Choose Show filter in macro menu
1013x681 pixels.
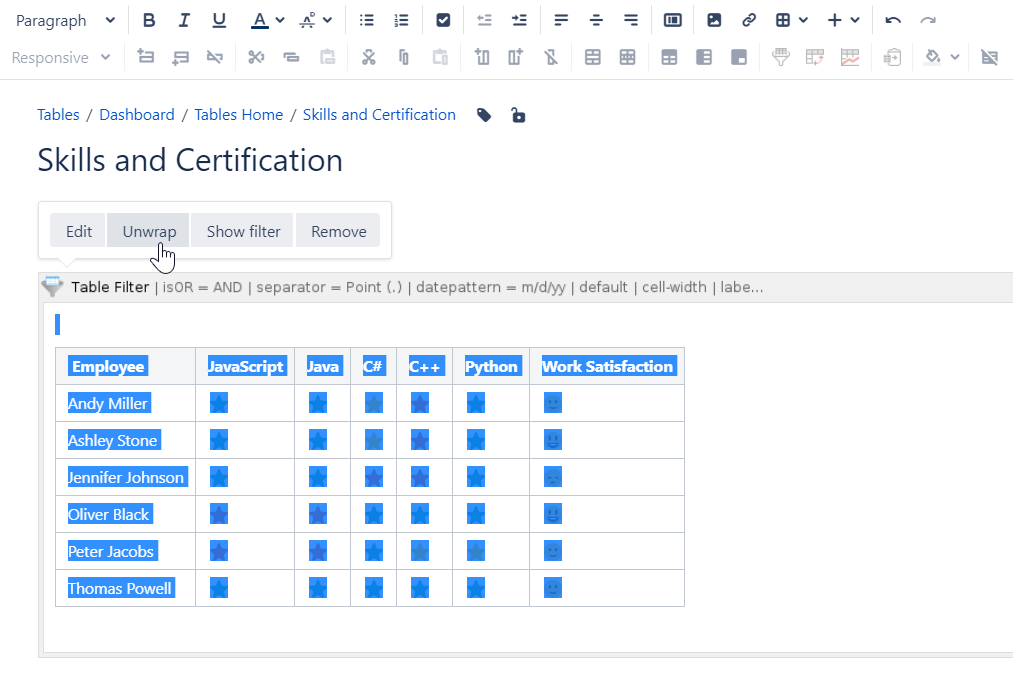(243, 231)
